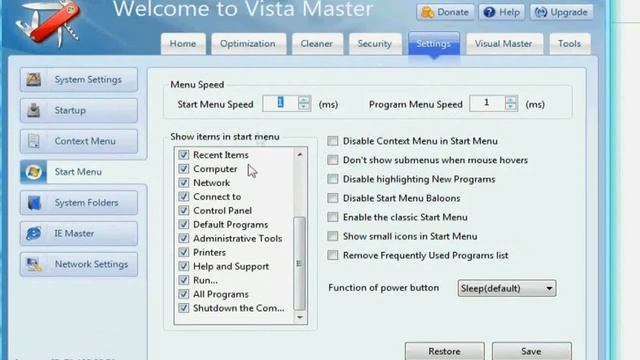Uncheck the Shutdown the Com... checkbox

click(x=184, y=308)
